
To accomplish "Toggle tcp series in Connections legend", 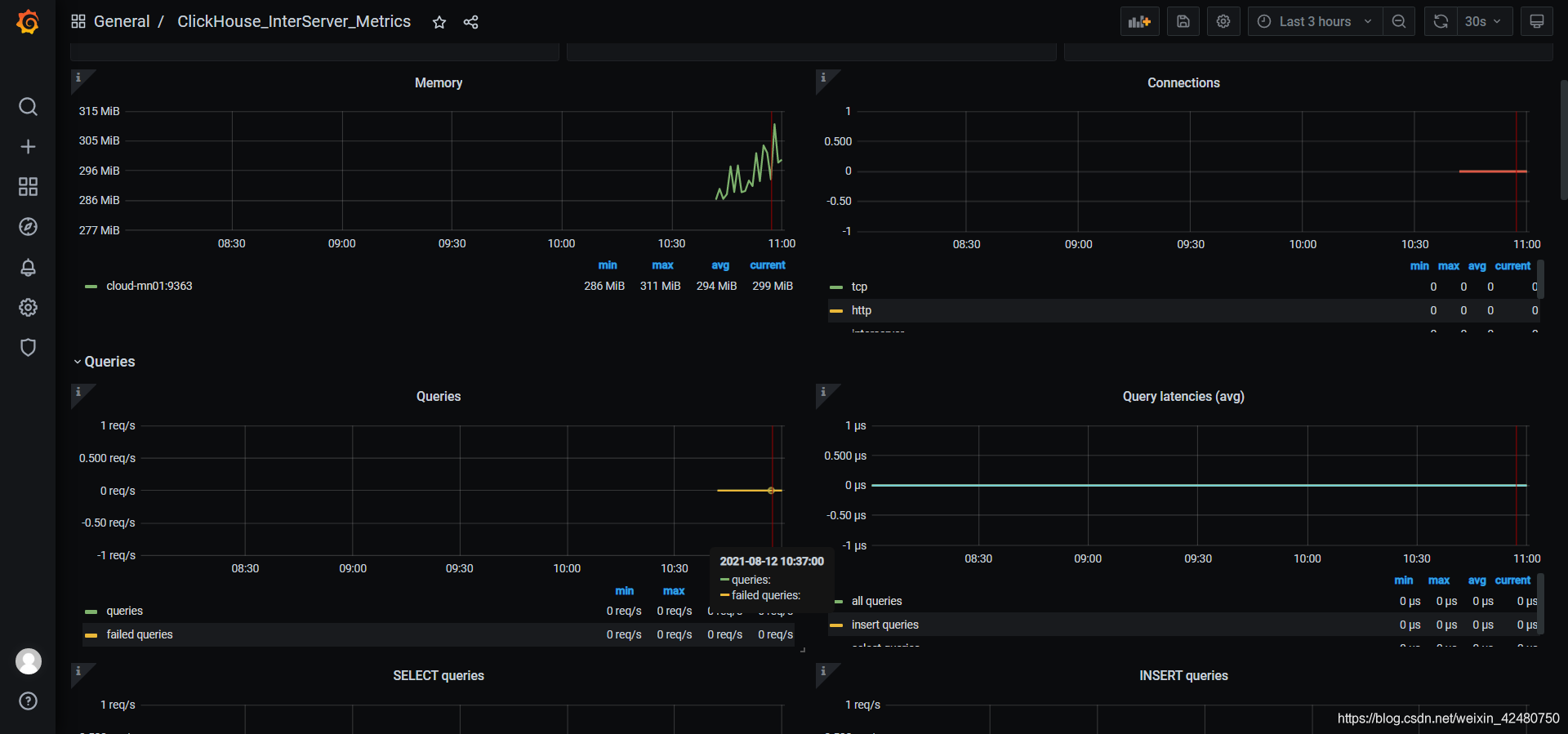I will (859, 287).
